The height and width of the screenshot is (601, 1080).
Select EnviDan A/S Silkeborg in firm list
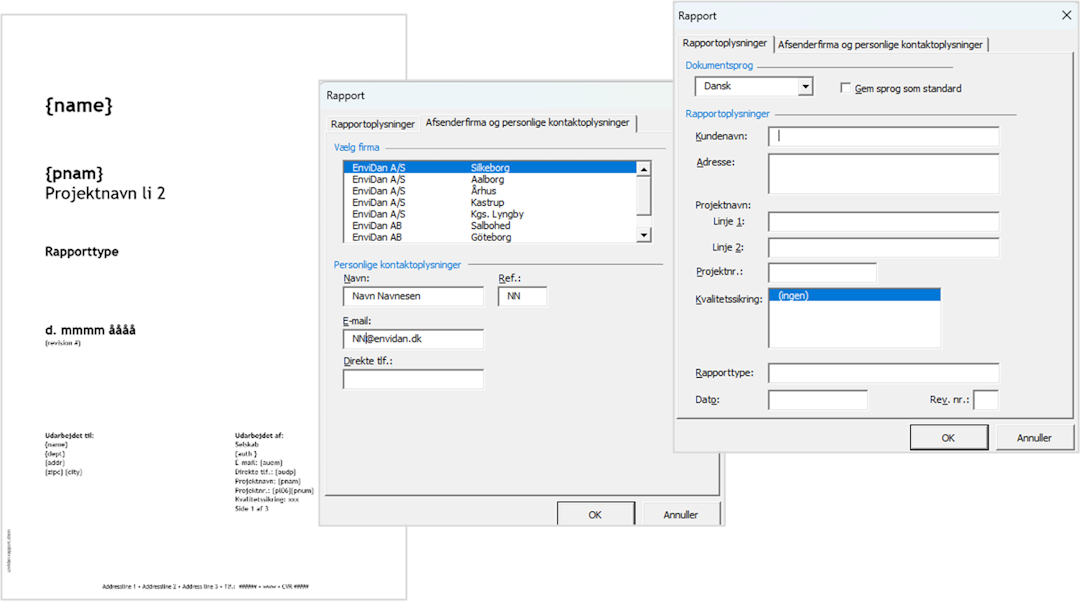pos(490,167)
